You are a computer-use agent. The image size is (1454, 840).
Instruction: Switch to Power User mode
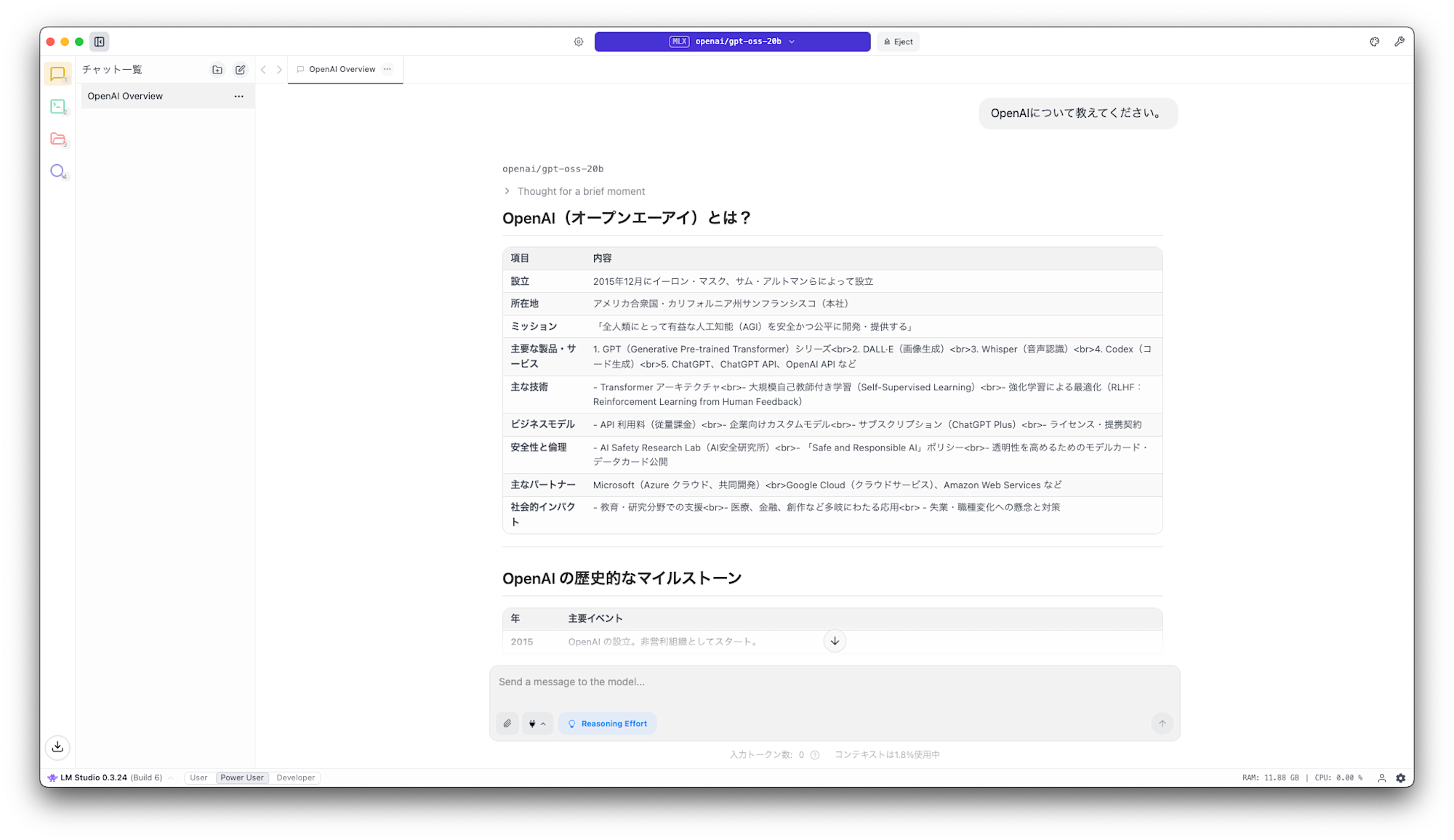(x=242, y=778)
